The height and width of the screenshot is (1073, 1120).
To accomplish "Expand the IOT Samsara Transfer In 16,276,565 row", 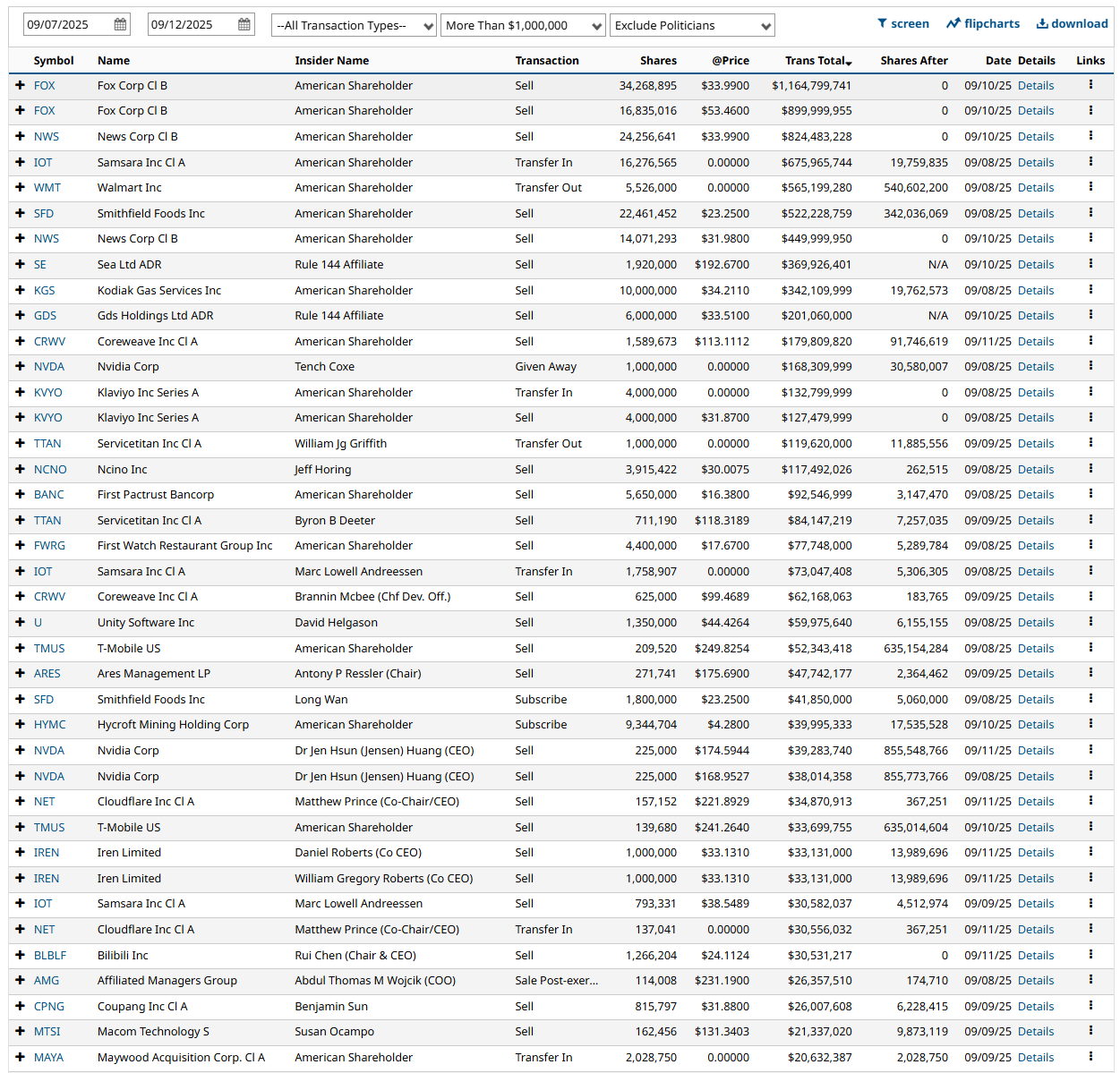I will [x=20, y=162].
